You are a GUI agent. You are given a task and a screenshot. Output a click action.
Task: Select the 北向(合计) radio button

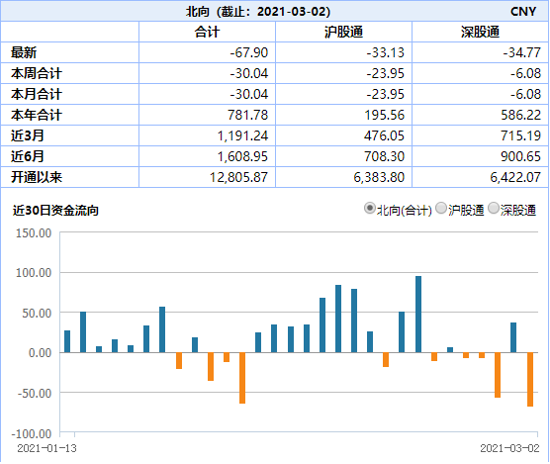coord(369,208)
